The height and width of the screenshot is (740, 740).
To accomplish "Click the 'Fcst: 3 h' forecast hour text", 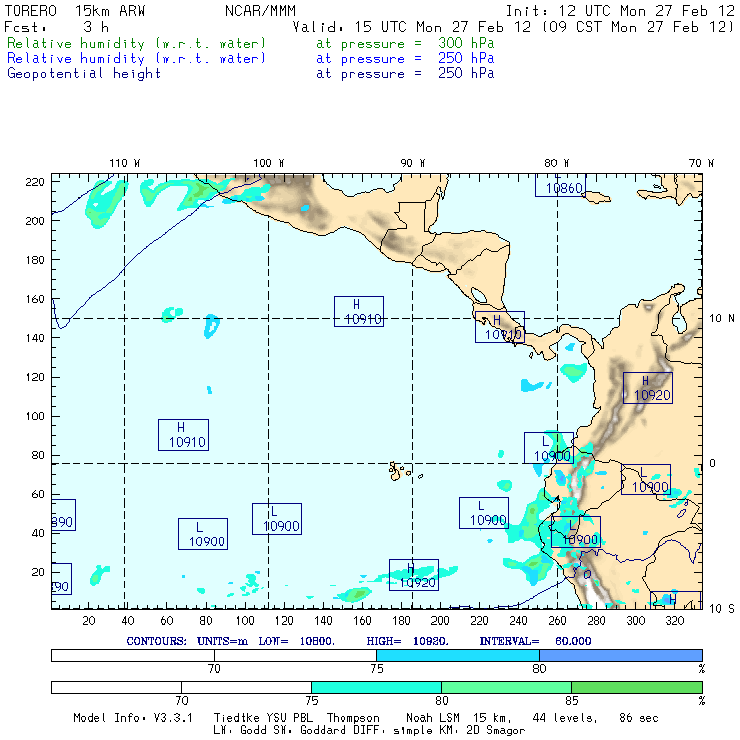I will coord(57,27).
